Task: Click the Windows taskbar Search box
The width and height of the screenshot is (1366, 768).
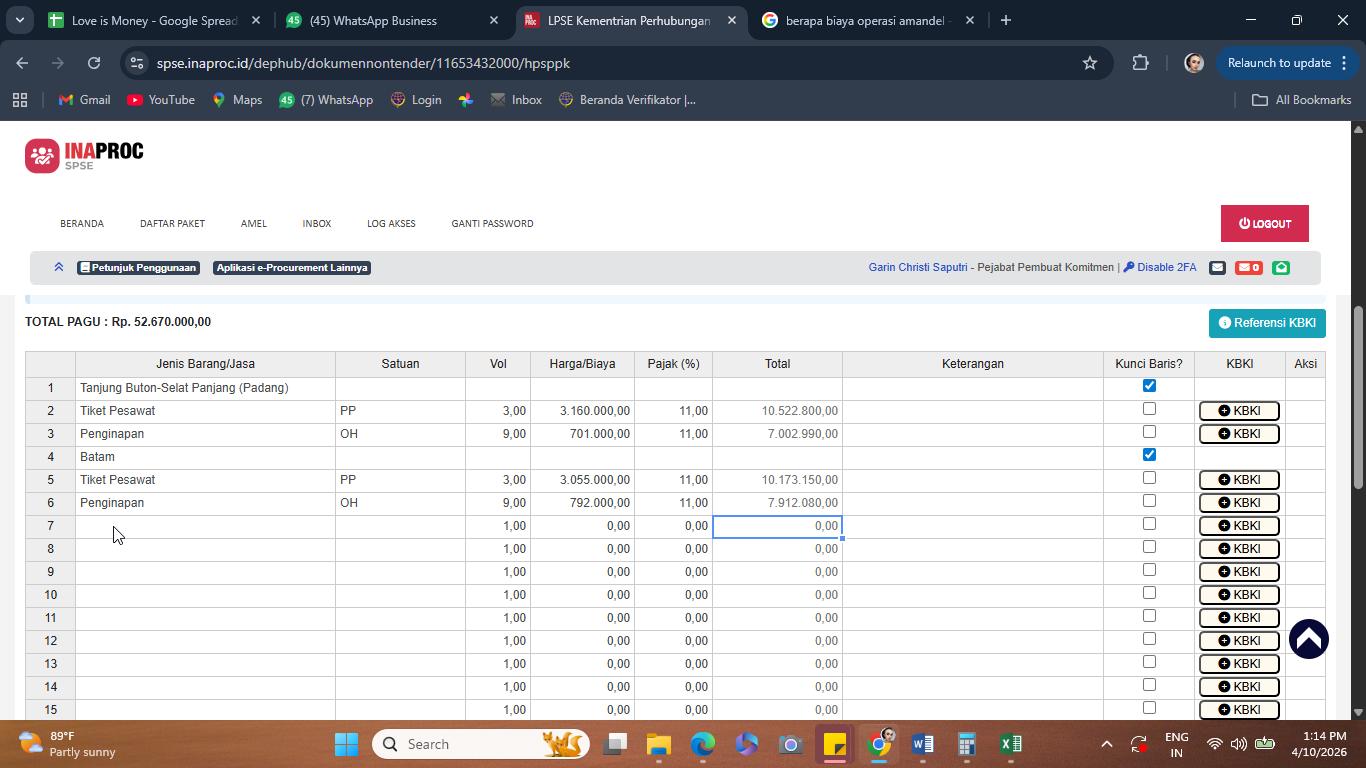Action: 482,744
